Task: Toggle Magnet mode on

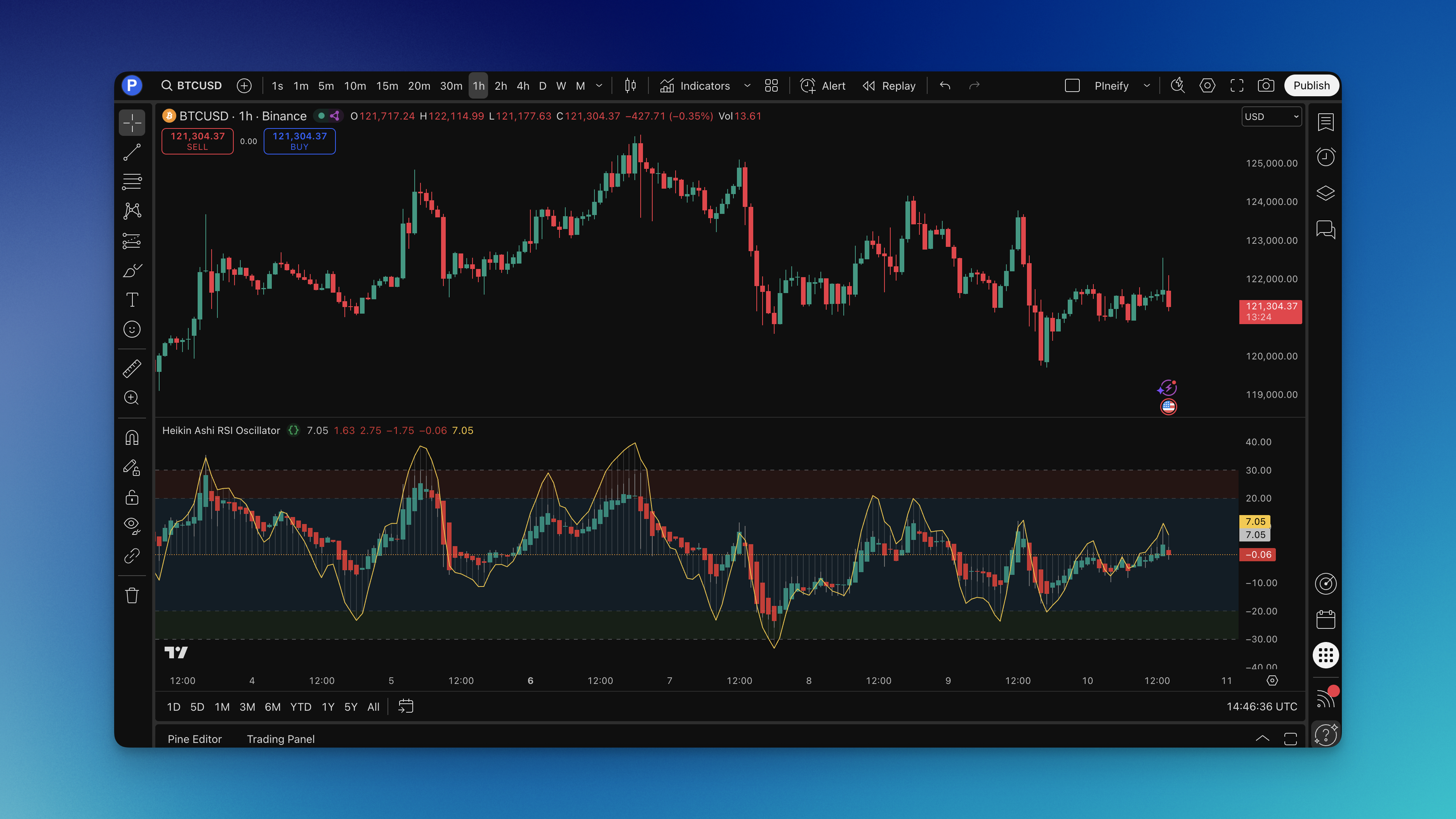Action: tap(132, 438)
